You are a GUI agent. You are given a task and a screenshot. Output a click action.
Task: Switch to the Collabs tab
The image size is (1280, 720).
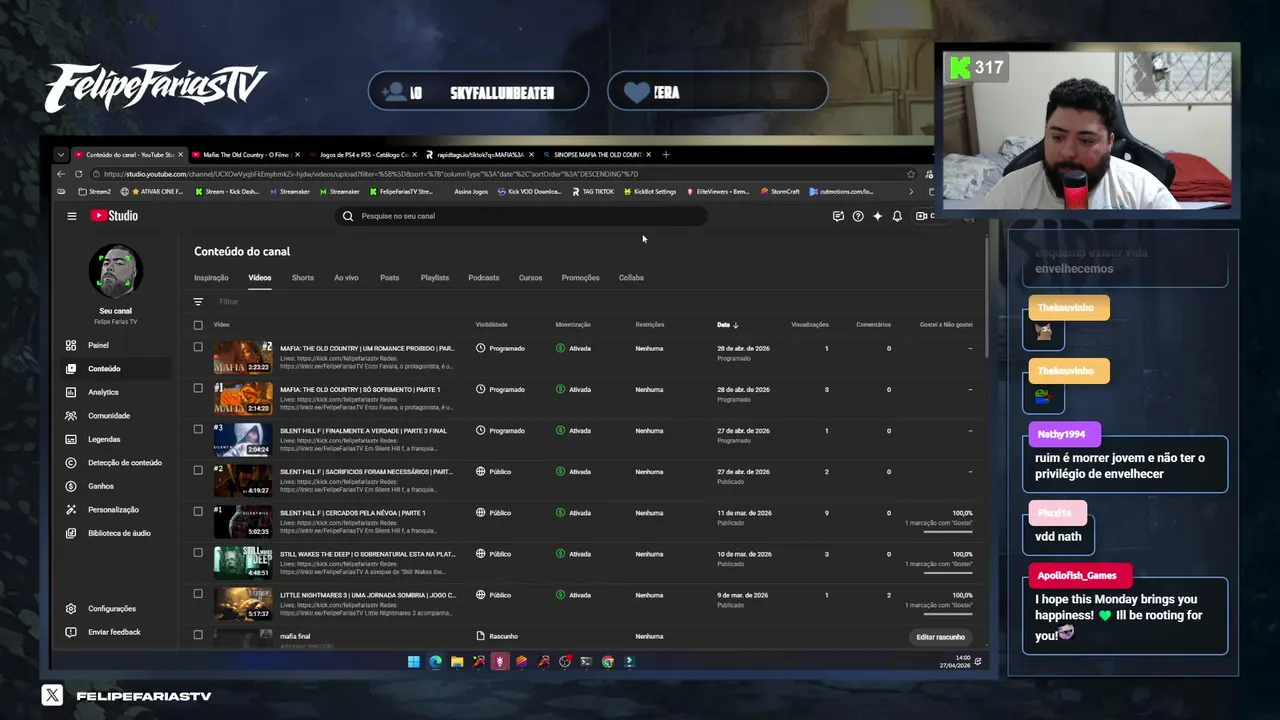[631, 278]
